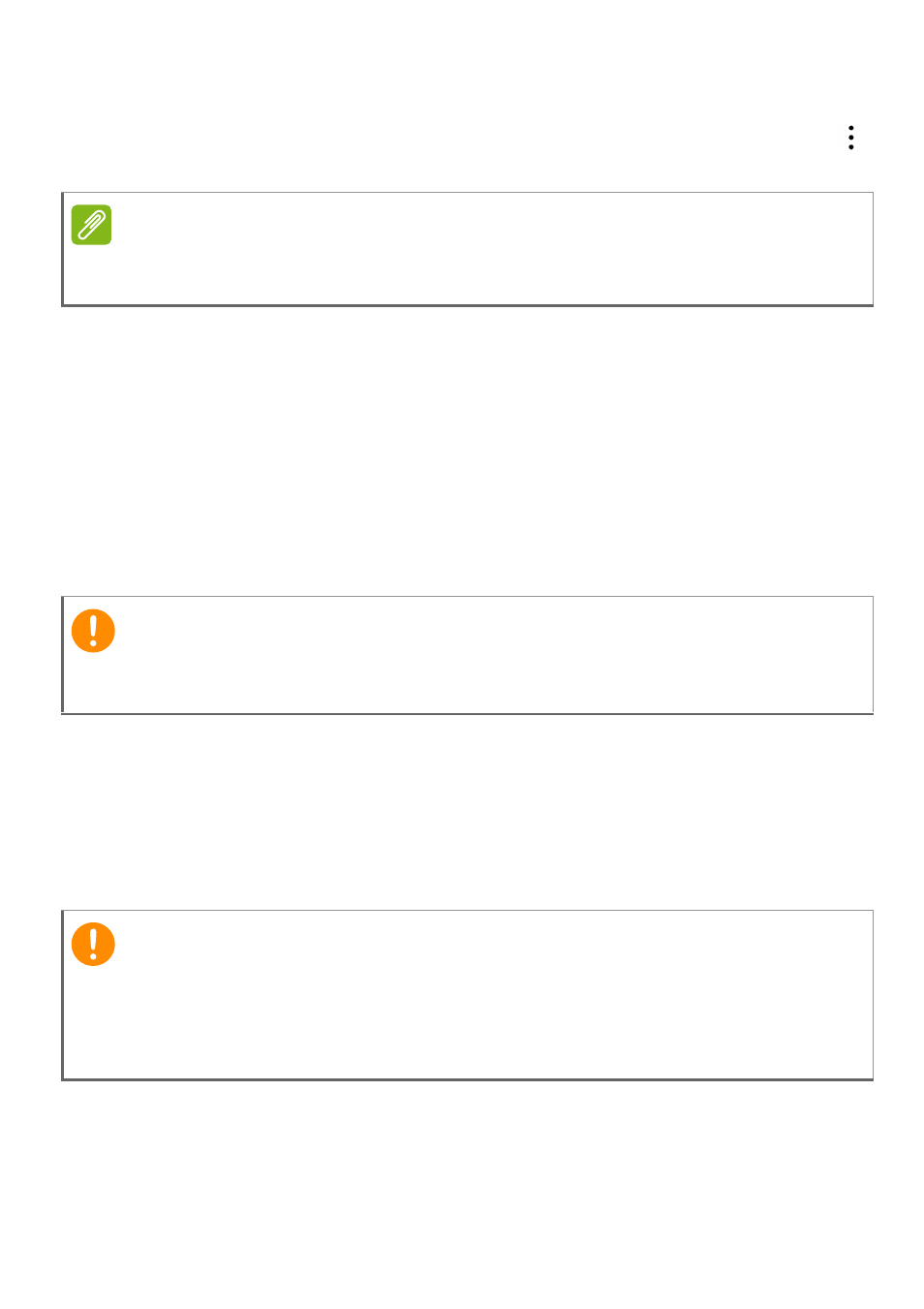Click the first orange exclamation warning icon
The width and height of the screenshot is (924, 1309).
93,631
